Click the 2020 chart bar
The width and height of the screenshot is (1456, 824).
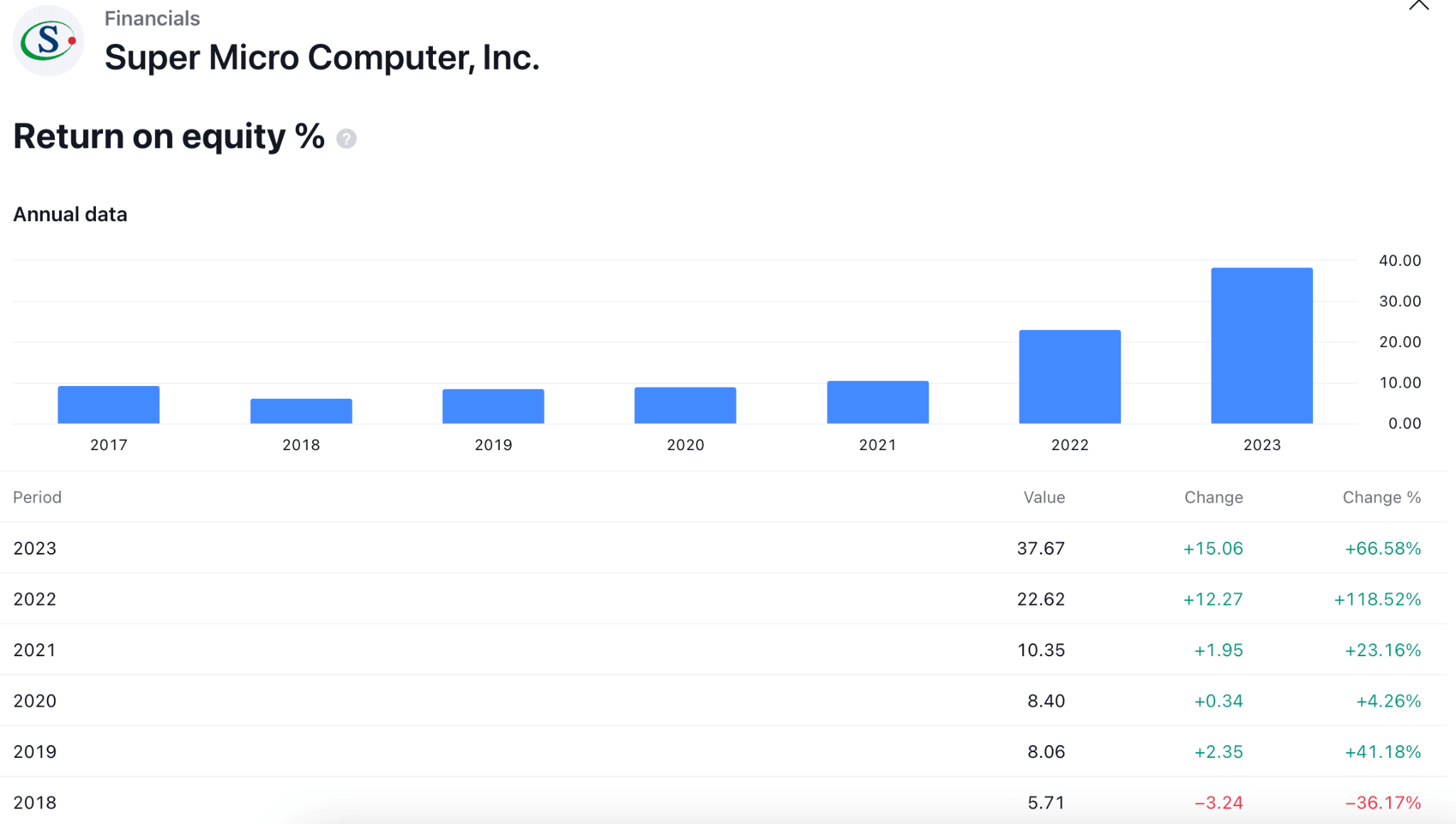[685, 405]
